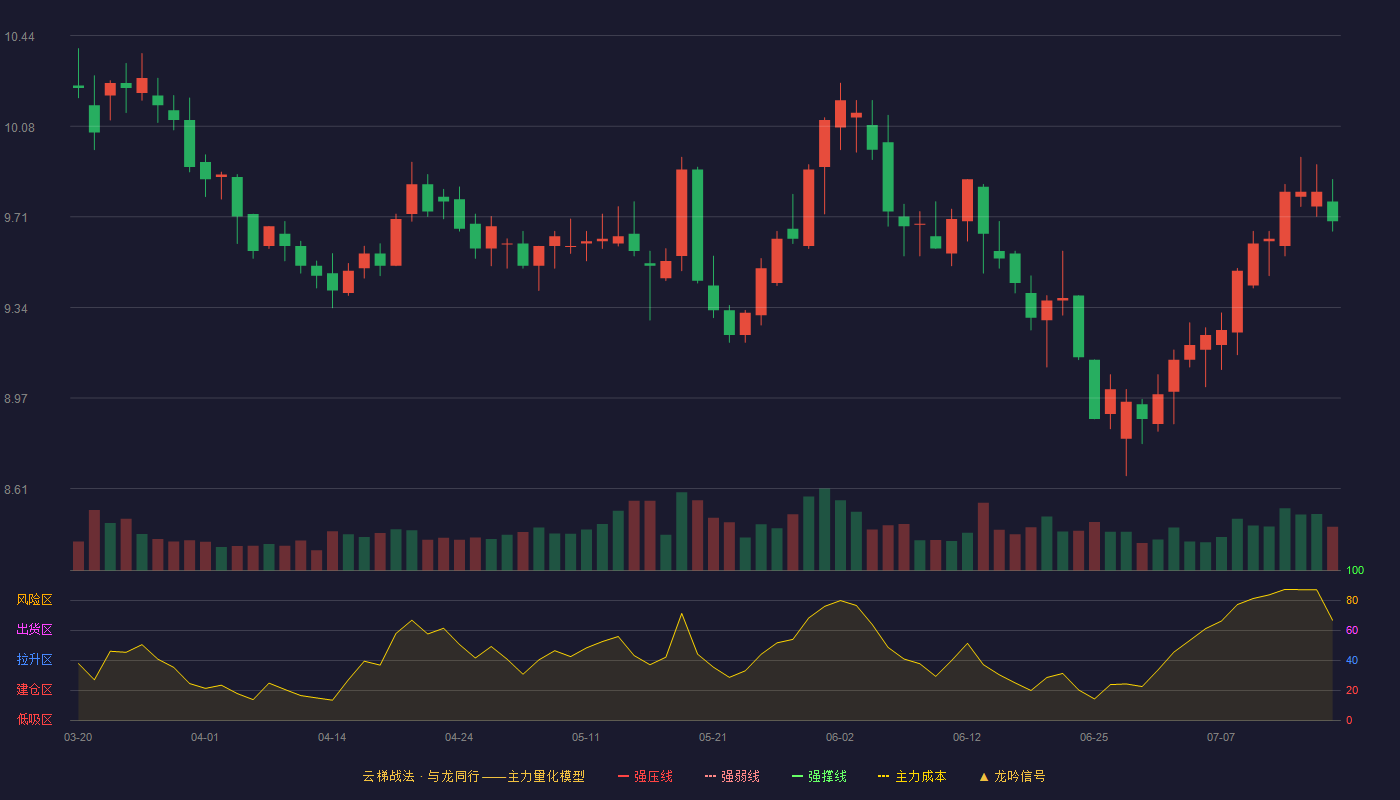Click the last green candlestick on the chart
1400x800 pixels.
[1332, 211]
